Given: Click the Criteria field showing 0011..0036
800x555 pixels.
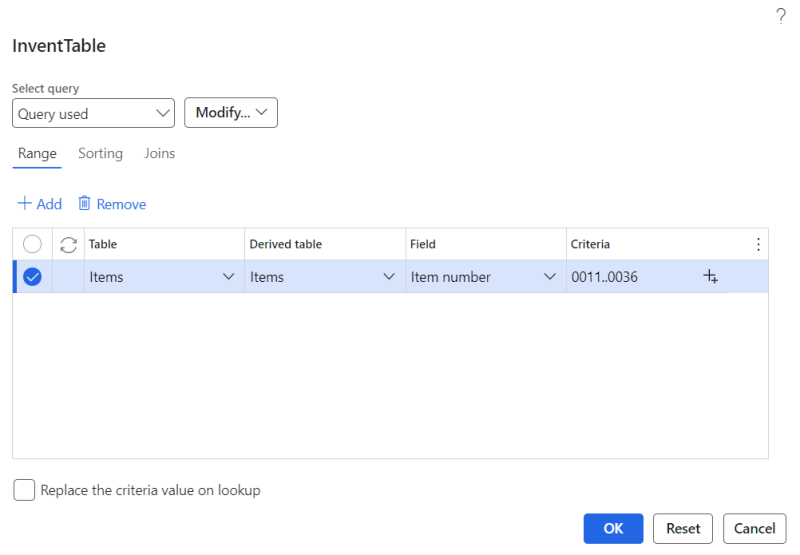Looking at the screenshot, I should (x=630, y=277).
